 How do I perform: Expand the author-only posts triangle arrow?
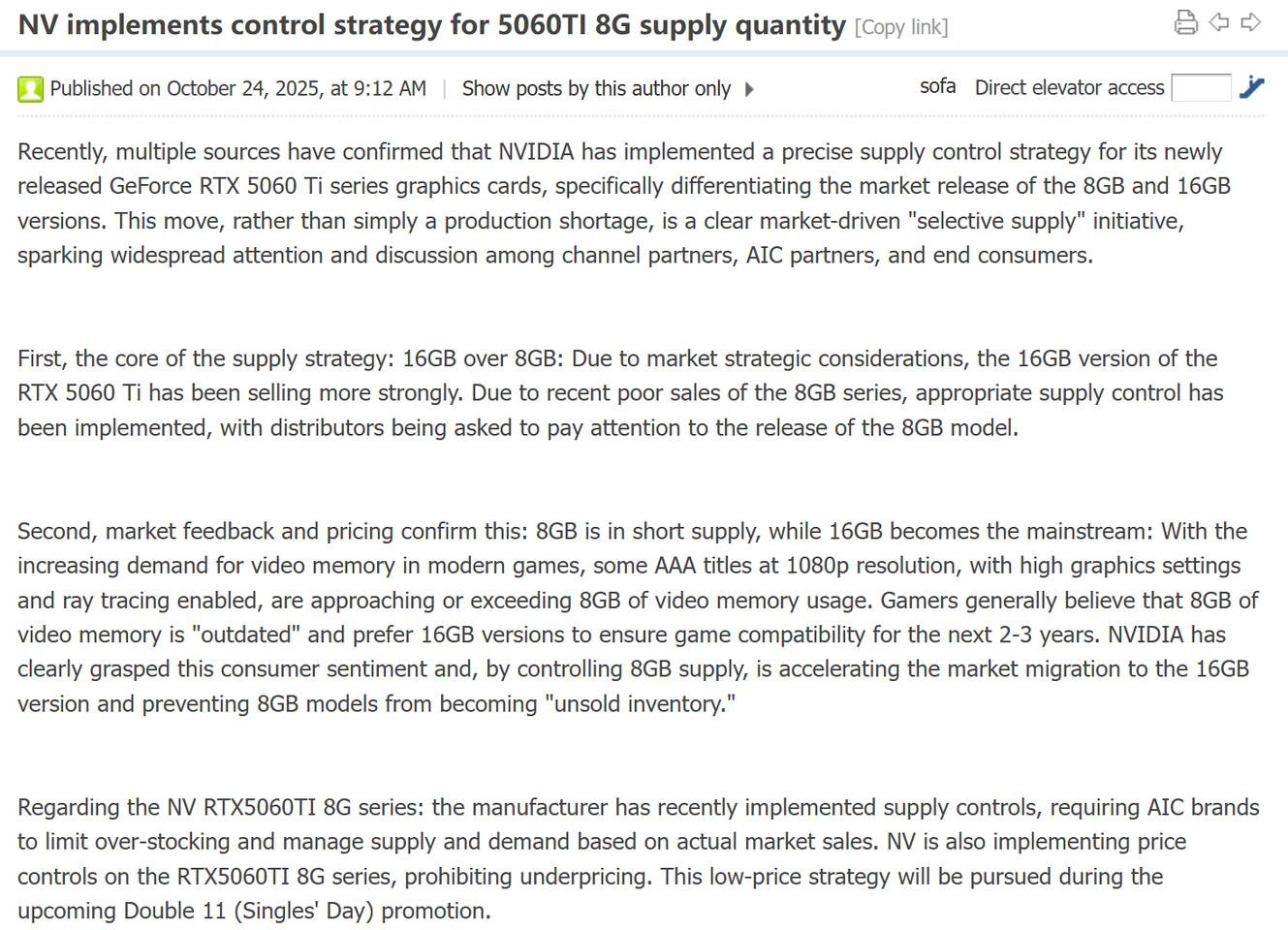coord(749,89)
